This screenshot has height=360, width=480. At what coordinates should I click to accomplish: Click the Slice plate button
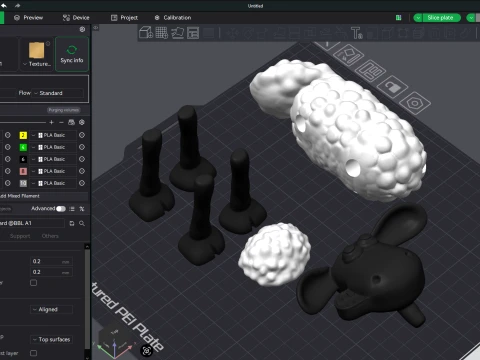(x=440, y=18)
